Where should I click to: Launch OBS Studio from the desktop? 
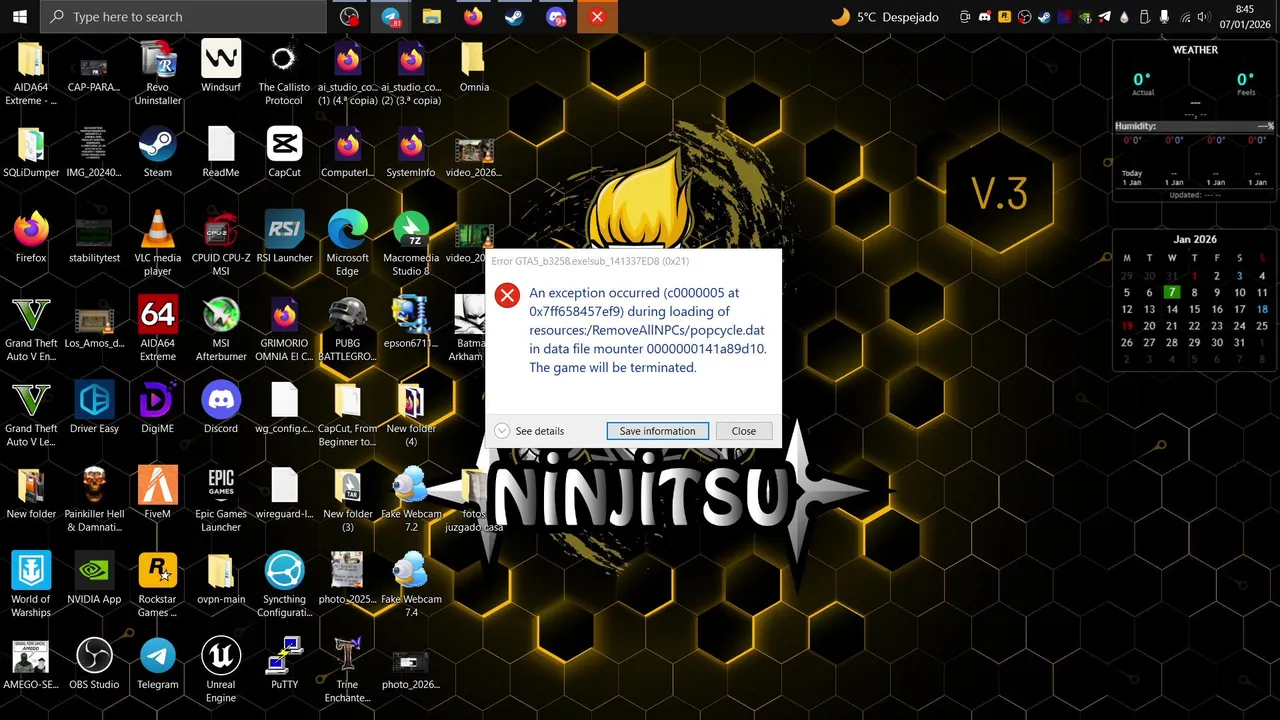tap(94, 664)
